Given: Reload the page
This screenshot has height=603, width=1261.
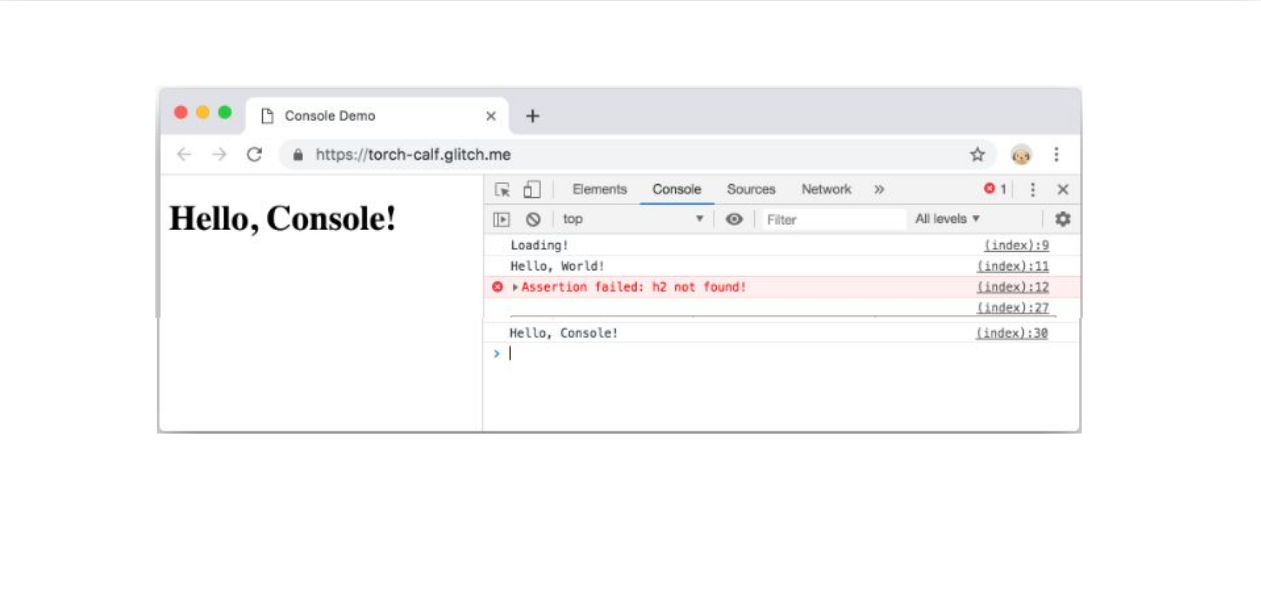Looking at the screenshot, I should [x=254, y=155].
